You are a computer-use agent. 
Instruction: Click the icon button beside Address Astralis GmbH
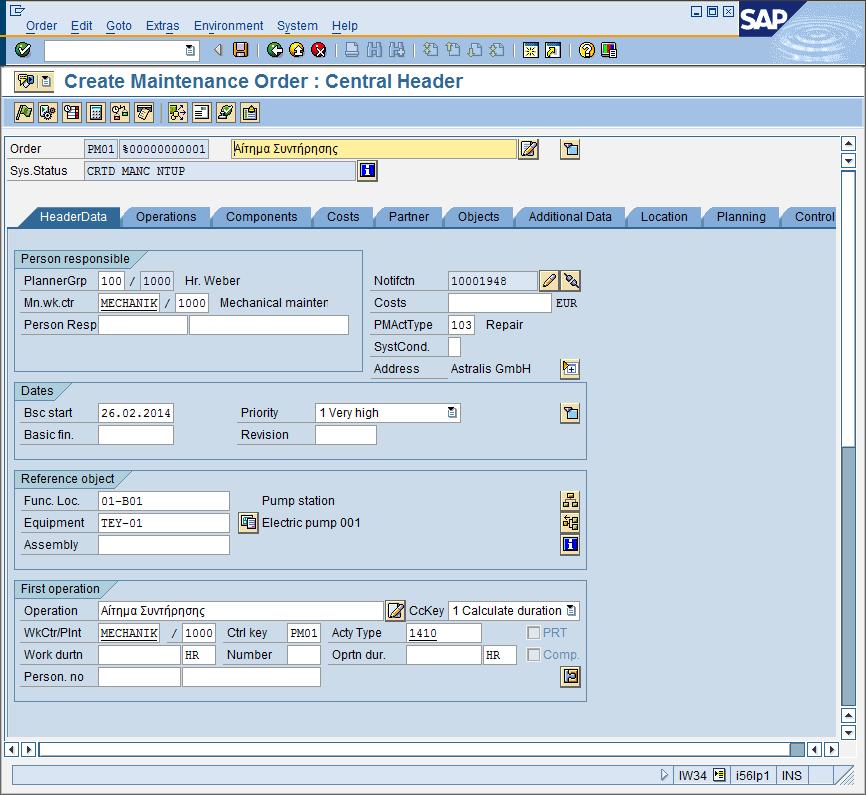coord(570,368)
